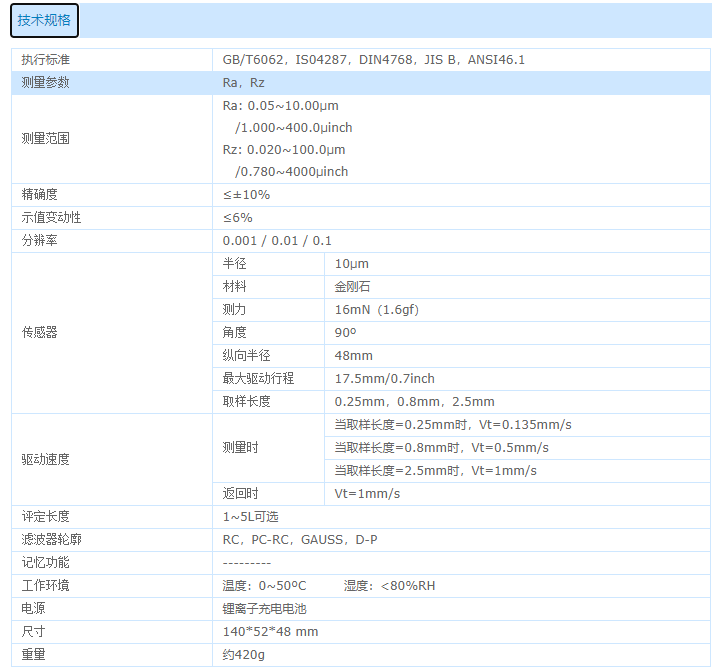
Task: Click the Vt=0.135mm/s speed row
Action: [452, 425]
